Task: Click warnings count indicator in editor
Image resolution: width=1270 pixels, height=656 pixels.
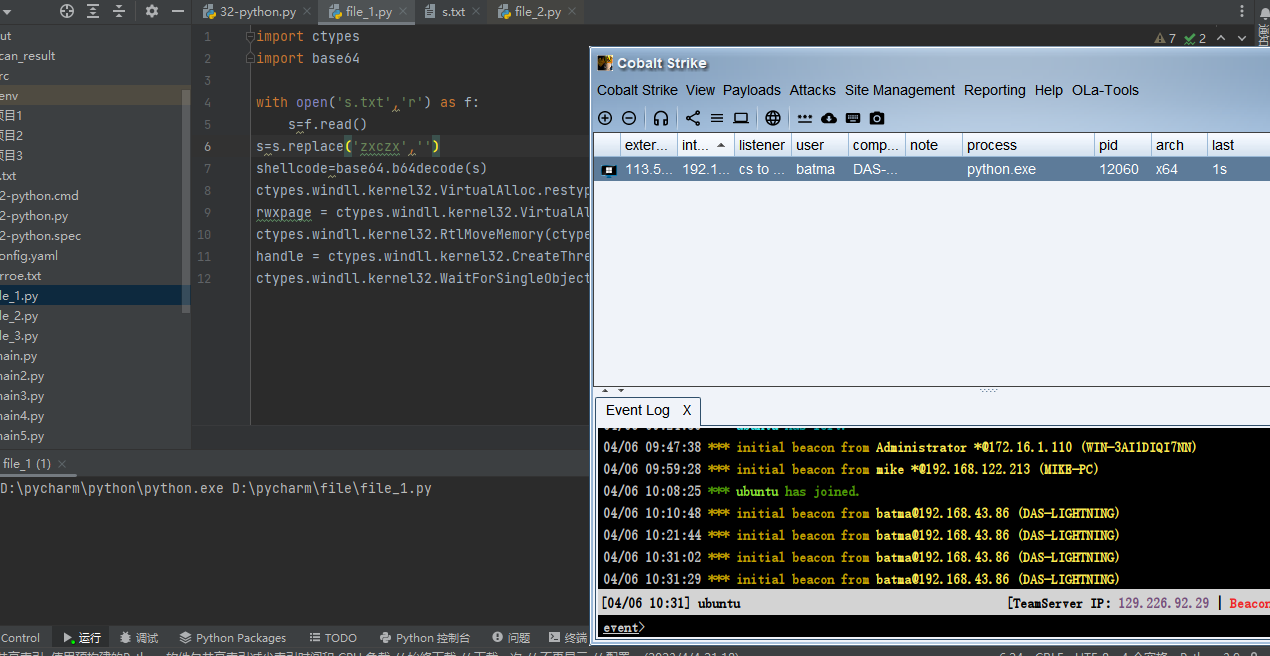Action: click(x=1165, y=38)
